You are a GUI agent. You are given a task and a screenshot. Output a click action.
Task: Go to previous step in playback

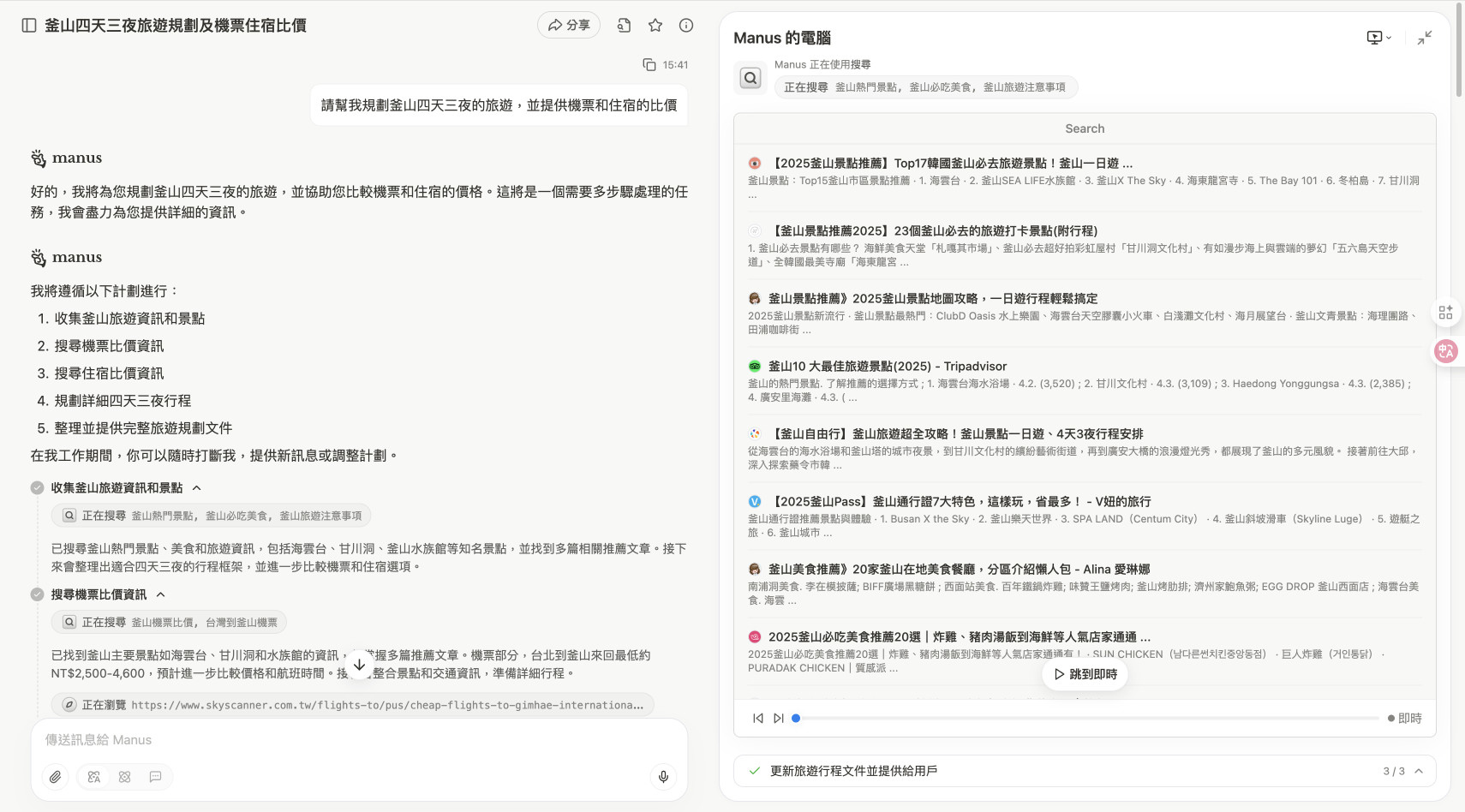[x=758, y=719]
